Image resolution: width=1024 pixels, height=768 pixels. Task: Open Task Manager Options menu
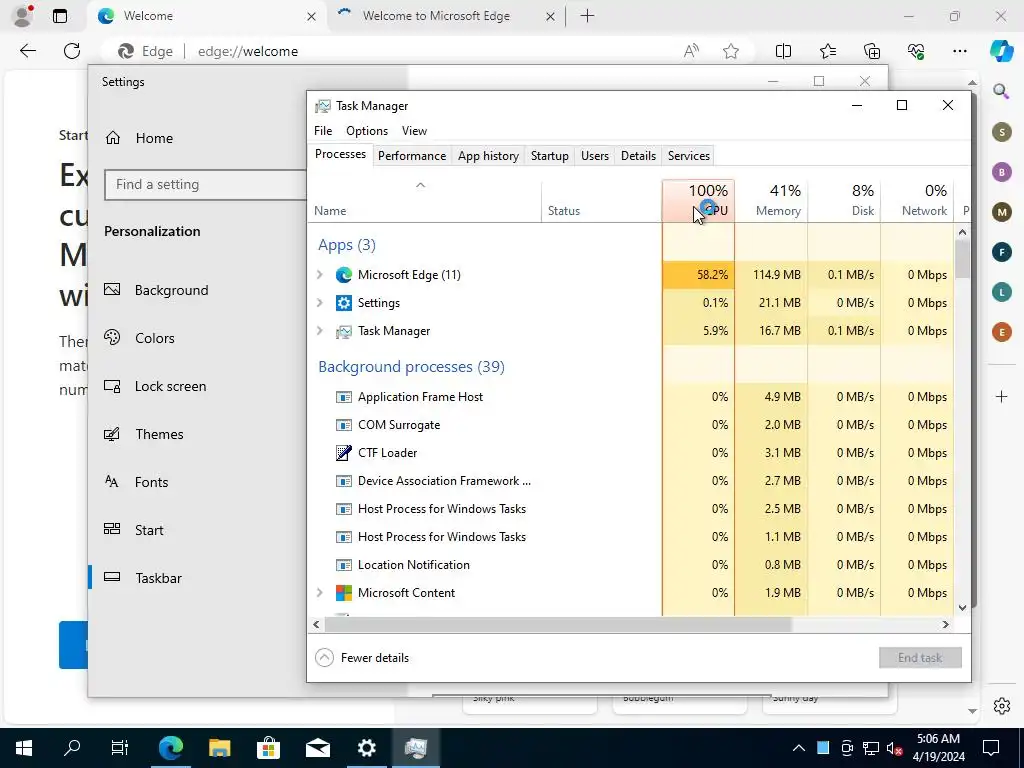coord(367,131)
